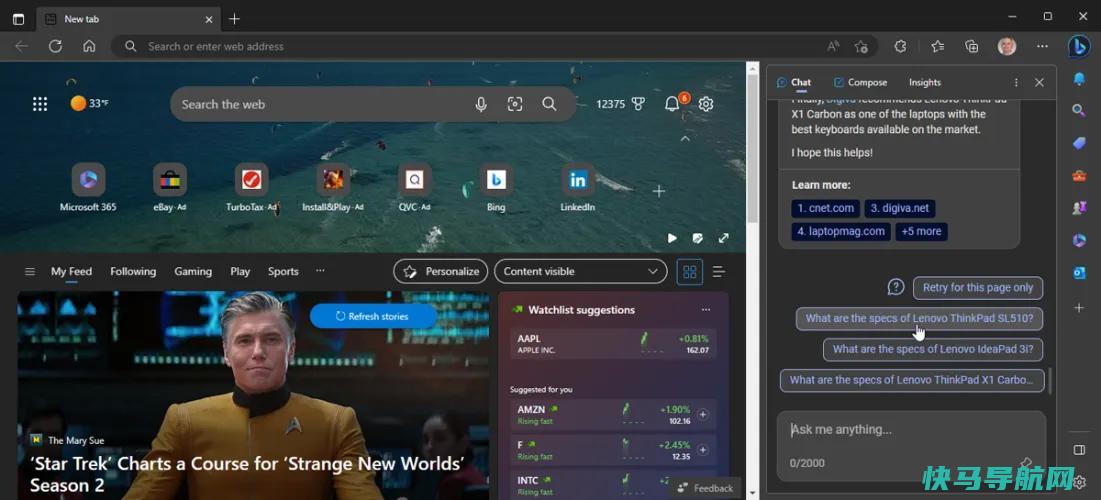
Task: Add a sidebar app with plus
Action: coord(1079,308)
